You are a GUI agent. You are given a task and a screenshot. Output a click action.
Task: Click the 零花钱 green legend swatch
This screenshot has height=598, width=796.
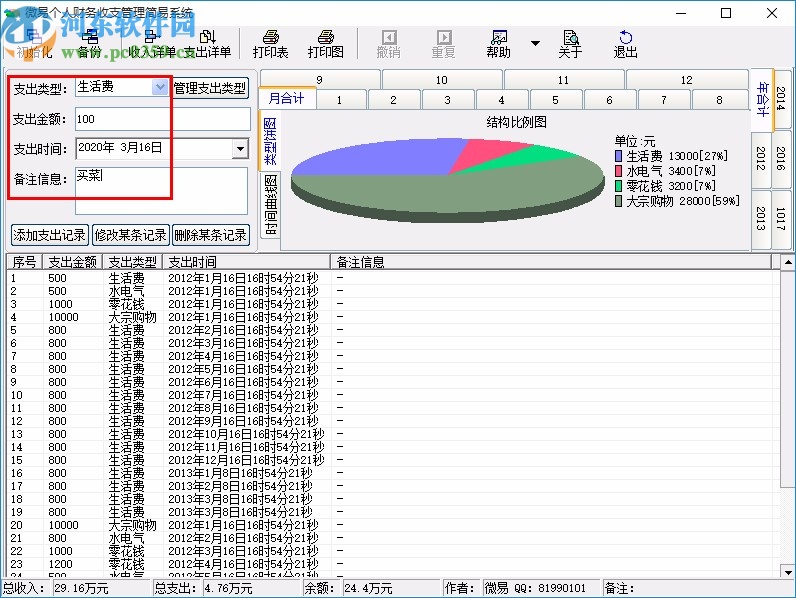618,186
